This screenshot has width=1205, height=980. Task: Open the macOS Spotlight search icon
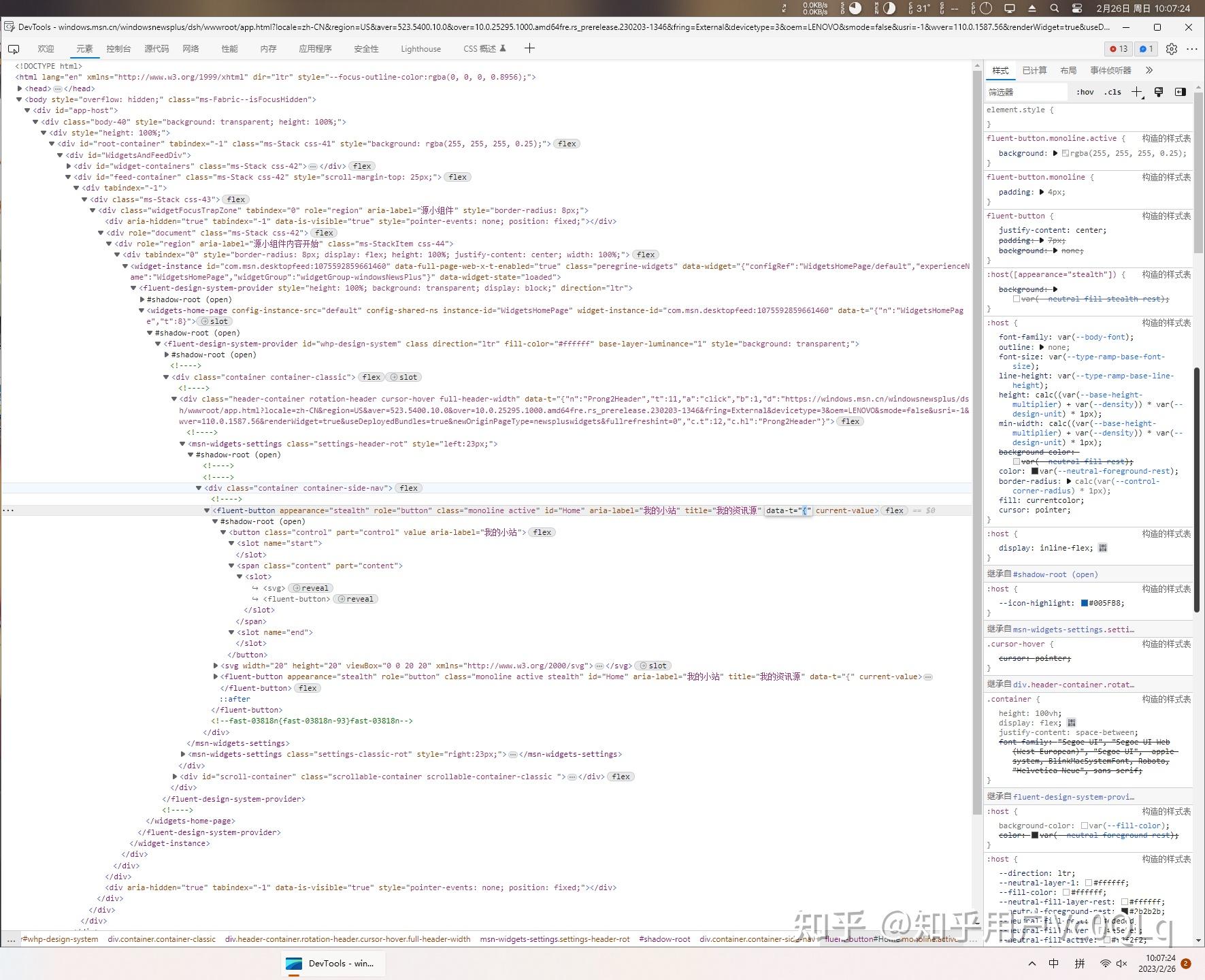(x=1054, y=8)
